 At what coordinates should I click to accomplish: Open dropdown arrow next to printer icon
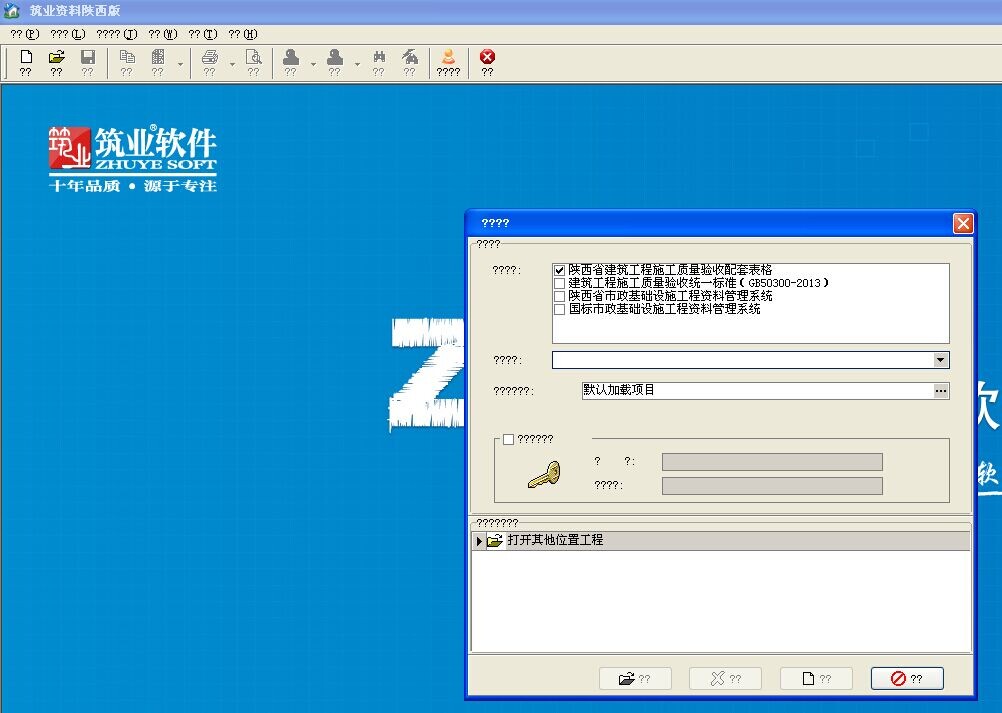[231, 65]
